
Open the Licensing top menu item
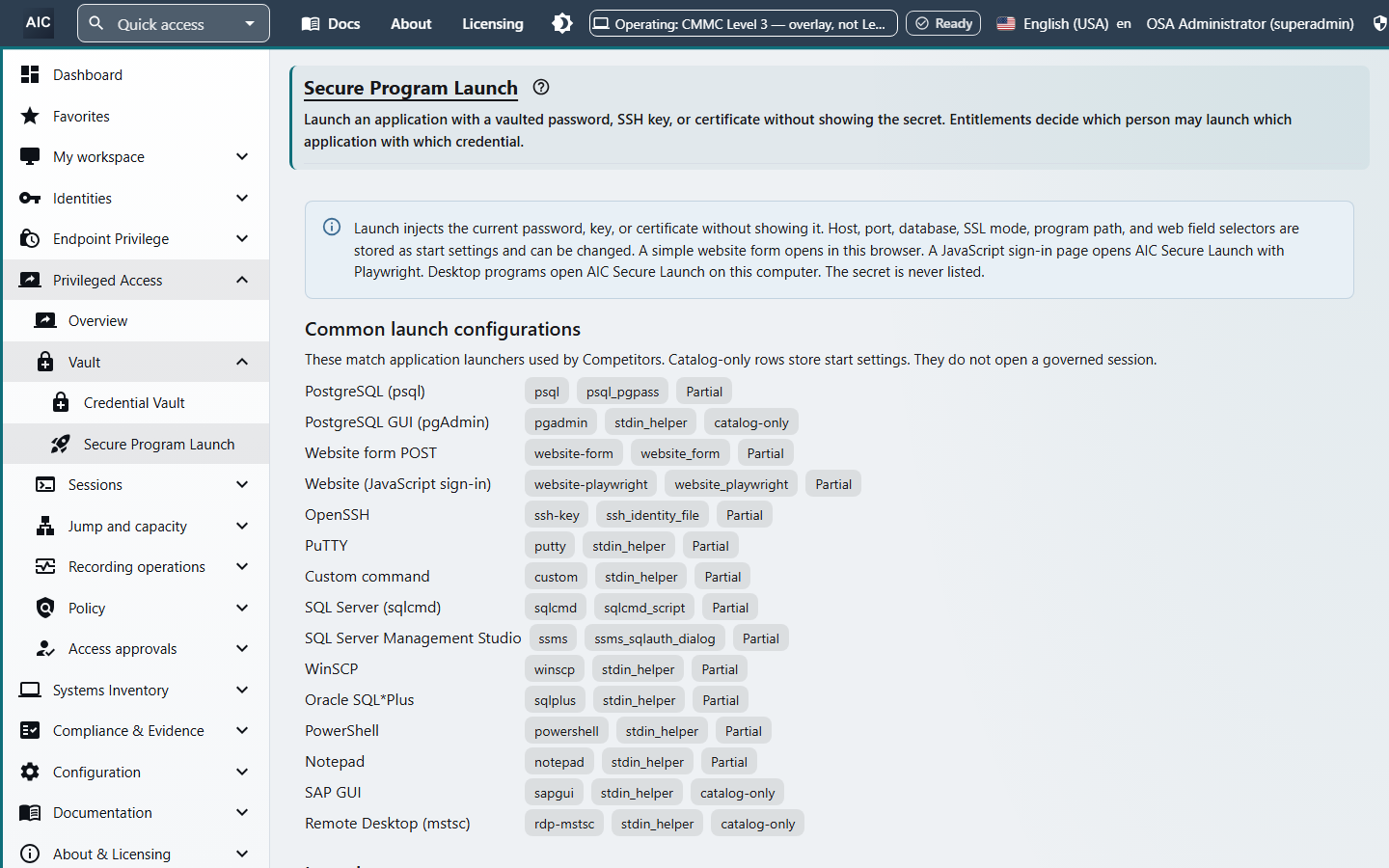(493, 23)
